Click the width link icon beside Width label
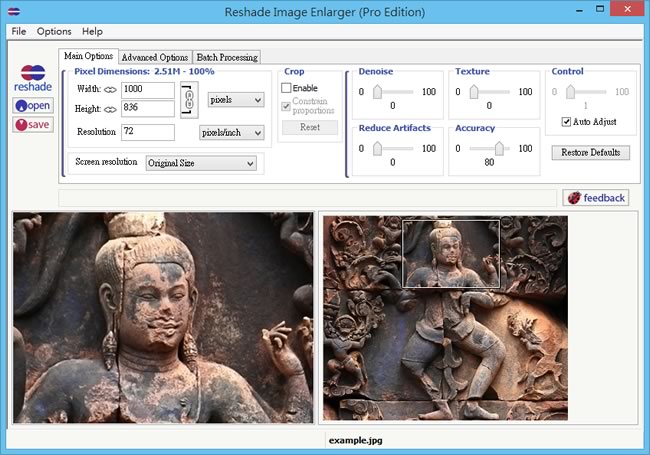Screen dimensions: 650x455 (x=111, y=90)
